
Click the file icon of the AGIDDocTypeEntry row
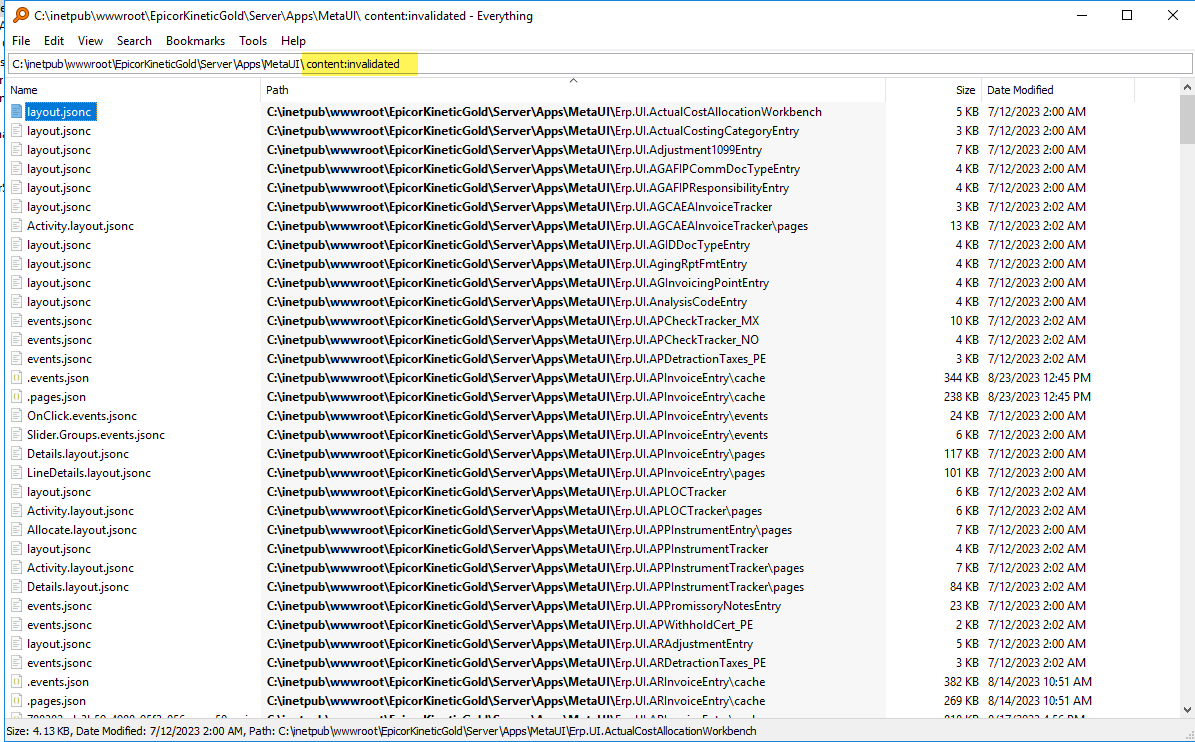pyautogui.click(x=17, y=245)
